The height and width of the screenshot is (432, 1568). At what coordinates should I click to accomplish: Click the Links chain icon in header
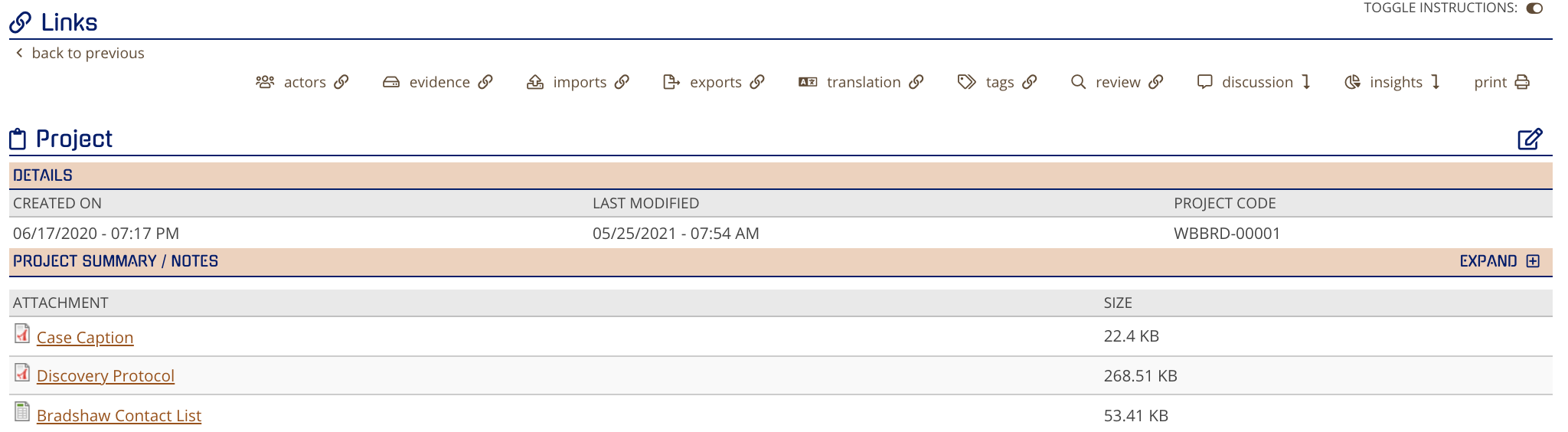[x=21, y=23]
